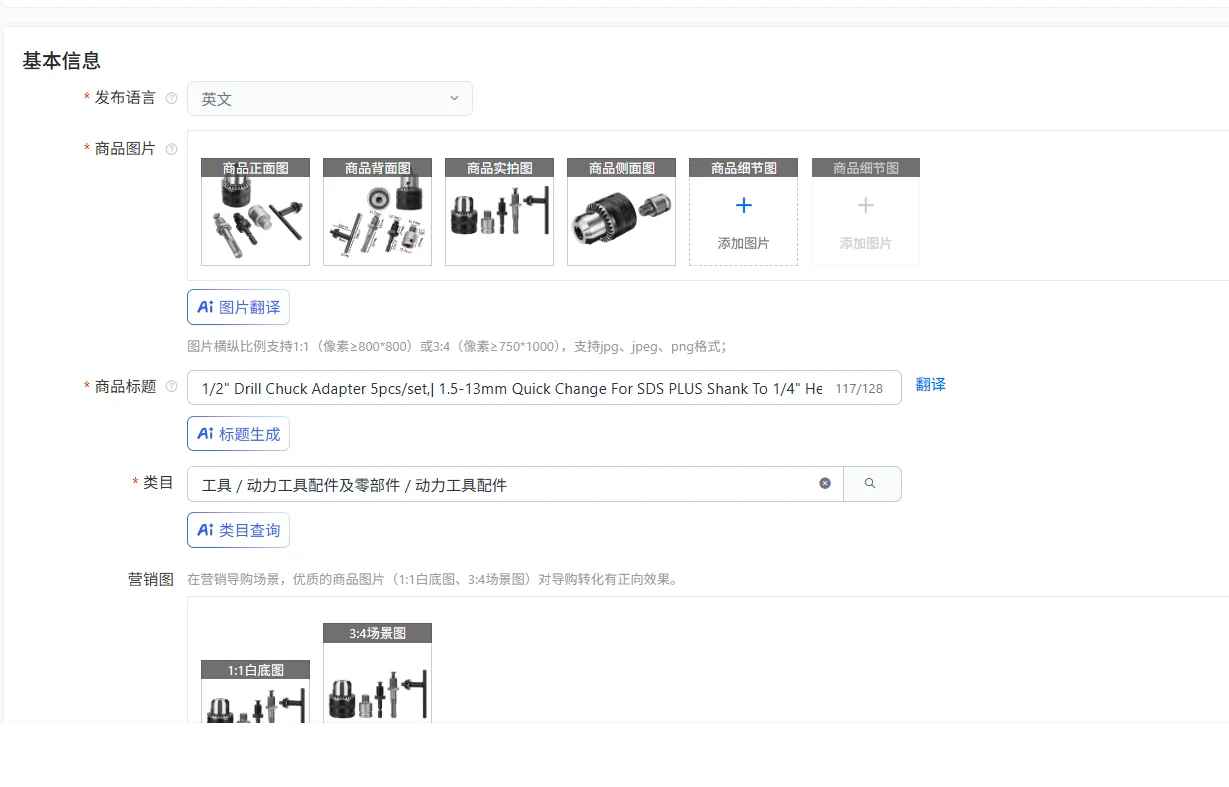This screenshot has width=1229, height=787.
Task: Click help icon beside 商品图片 label
Action: click(x=171, y=149)
